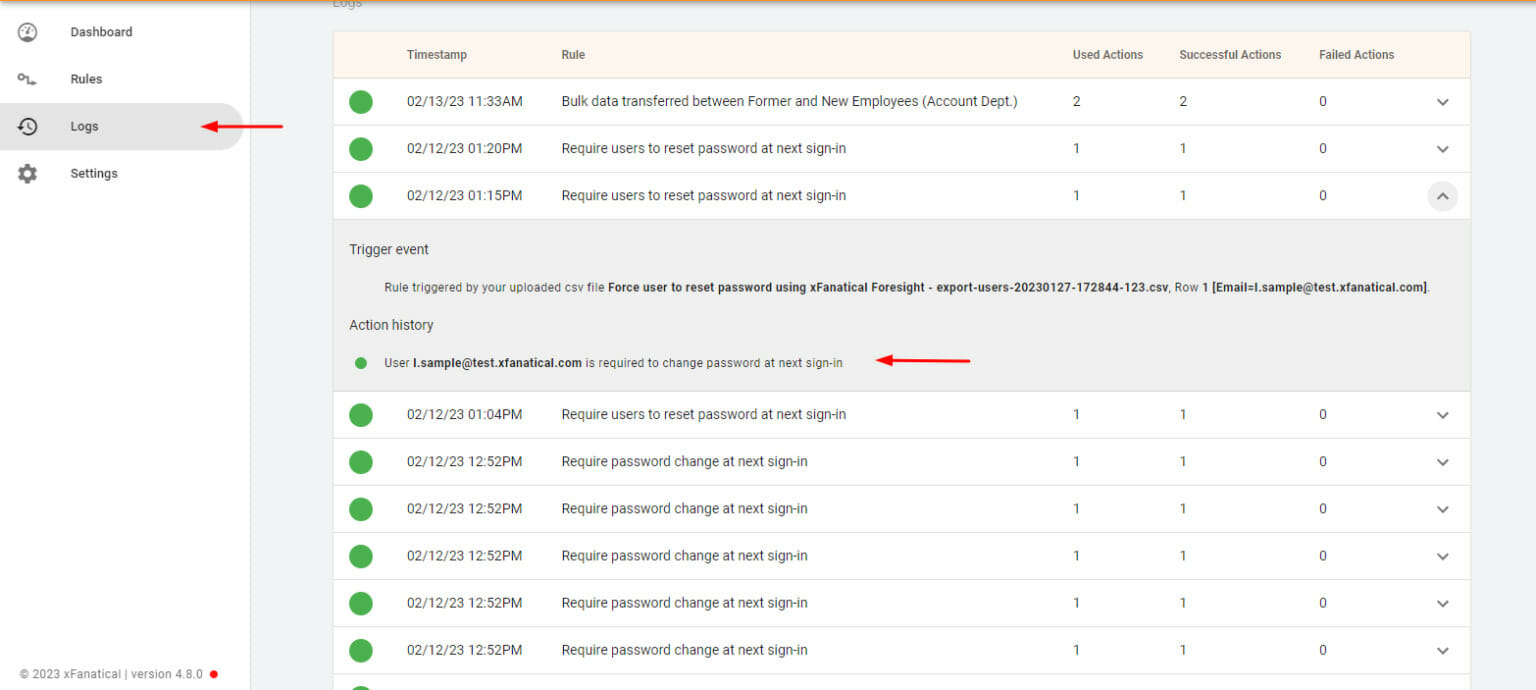This screenshot has height=690, width=1536.
Task: Click the Logs history clock icon
Action: click(x=27, y=126)
